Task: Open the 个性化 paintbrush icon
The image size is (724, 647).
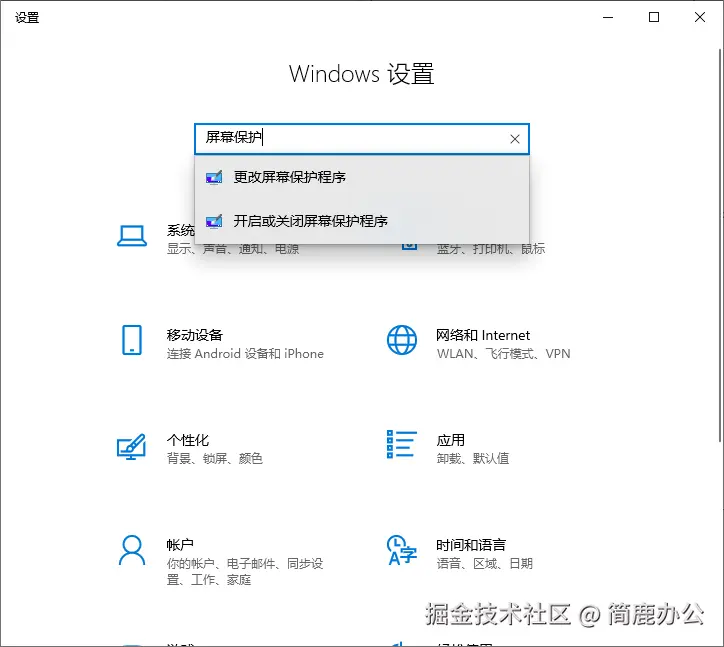Action: (132, 447)
